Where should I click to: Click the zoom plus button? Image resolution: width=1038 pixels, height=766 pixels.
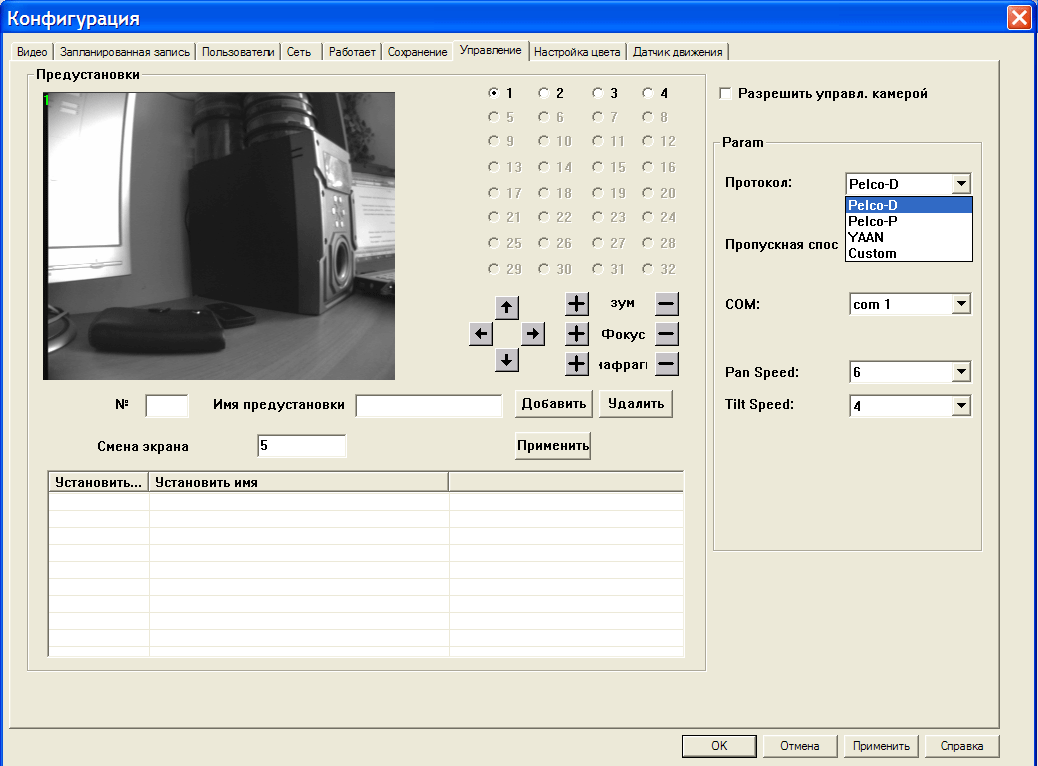tap(577, 303)
